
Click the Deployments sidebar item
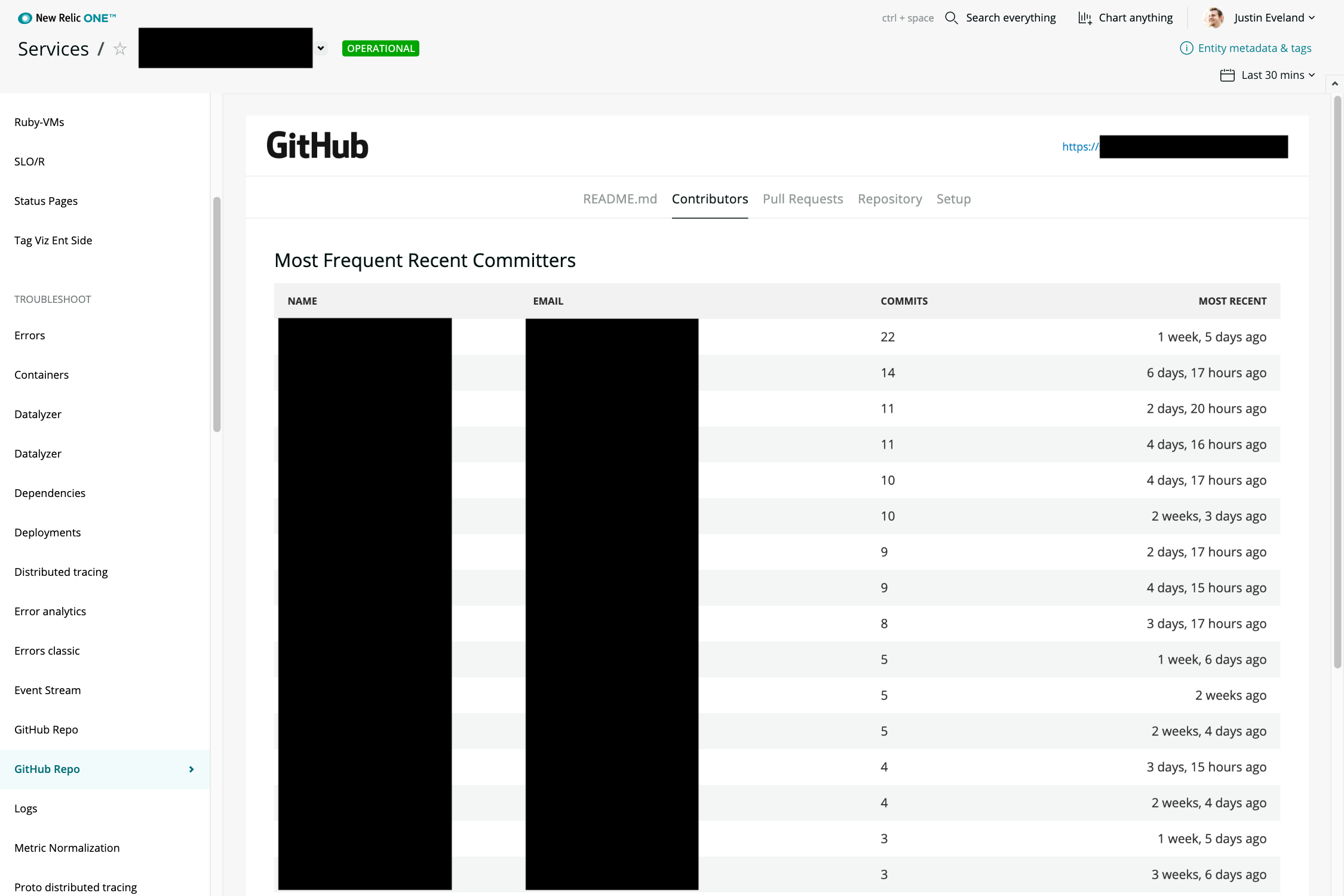[47, 532]
